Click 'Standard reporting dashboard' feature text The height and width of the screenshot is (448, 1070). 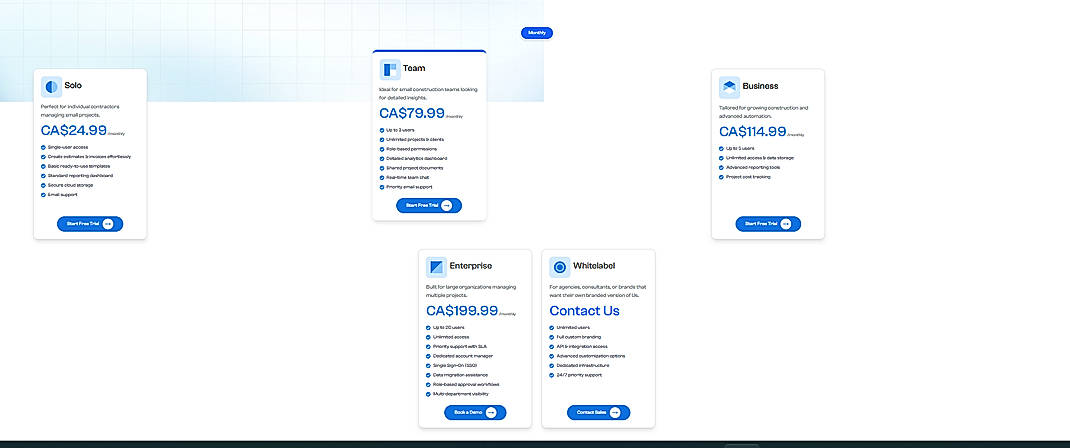(x=81, y=176)
